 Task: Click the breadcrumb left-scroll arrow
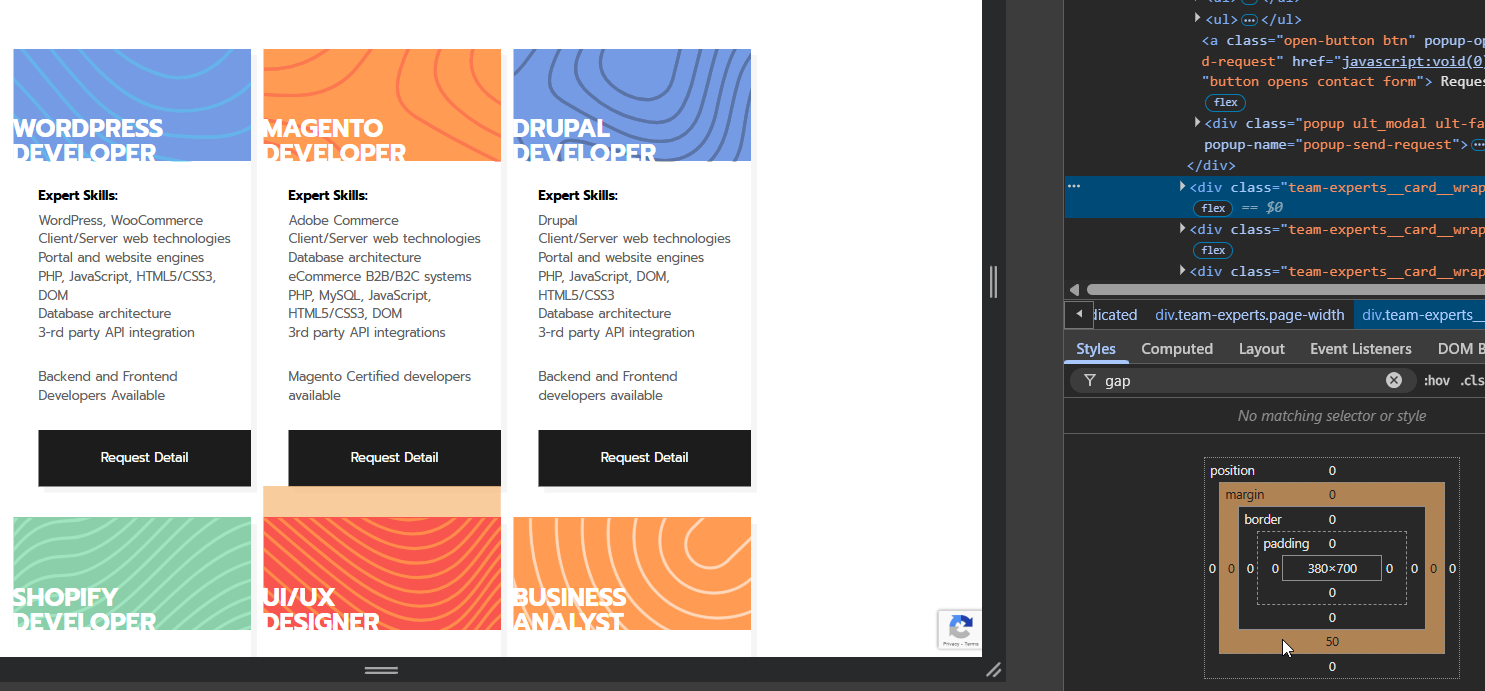[1078, 314]
